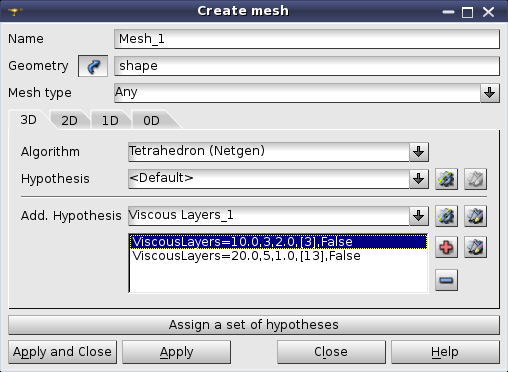508x372 pixels.
Task: Switch to the 2D tab
Action: click(69, 120)
